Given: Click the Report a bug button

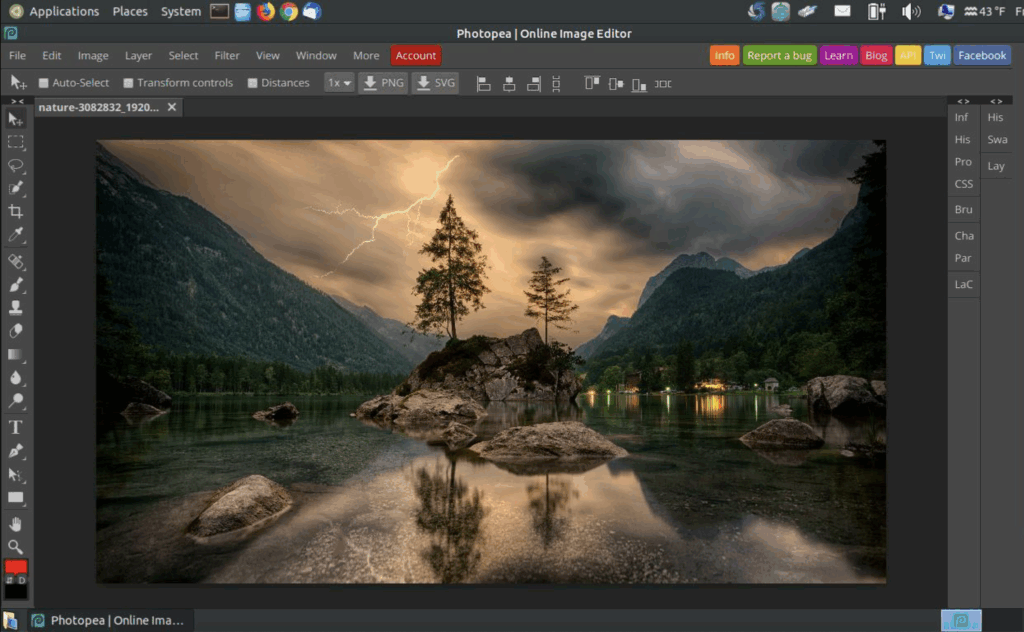Looking at the screenshot, I should [x=779, y=56].
